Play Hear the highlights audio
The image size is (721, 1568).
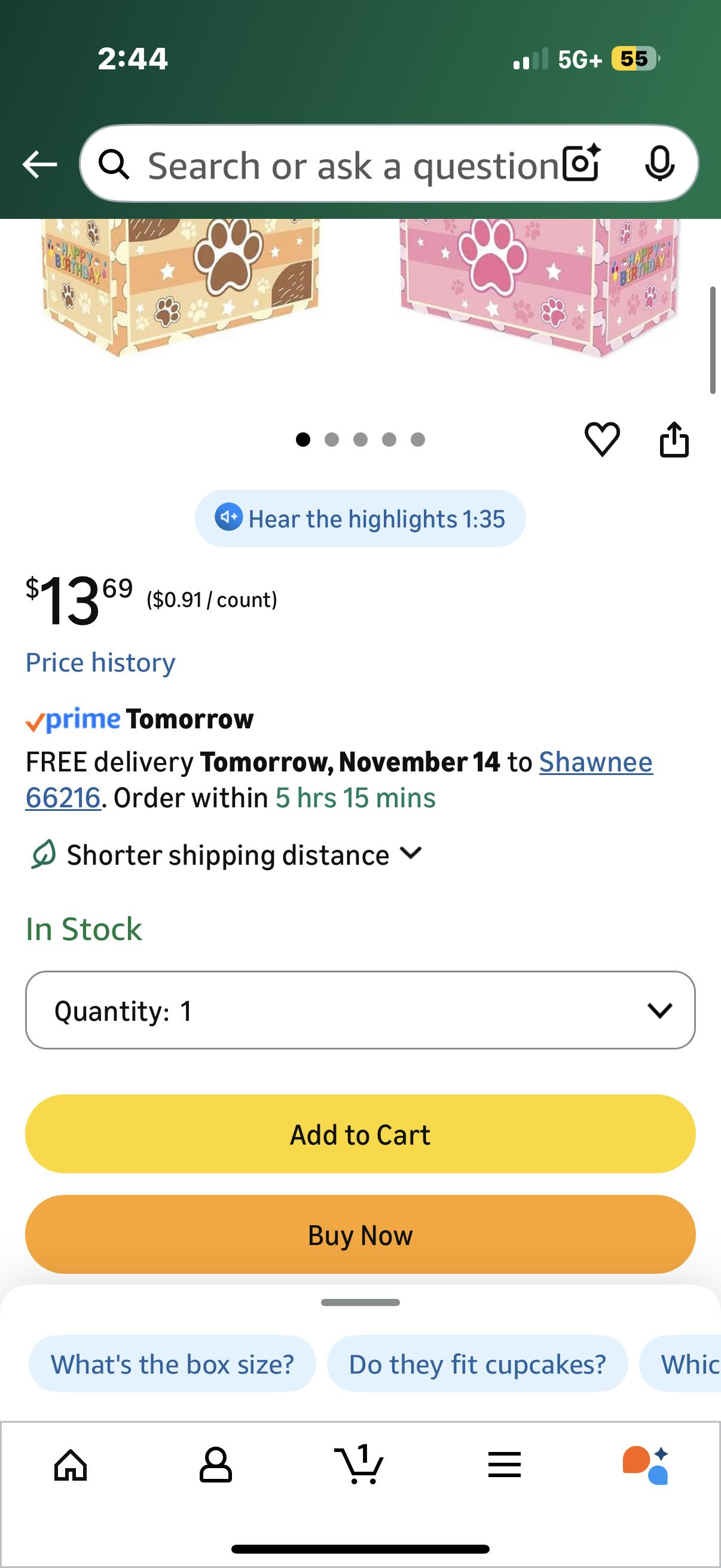click(360, 518)
